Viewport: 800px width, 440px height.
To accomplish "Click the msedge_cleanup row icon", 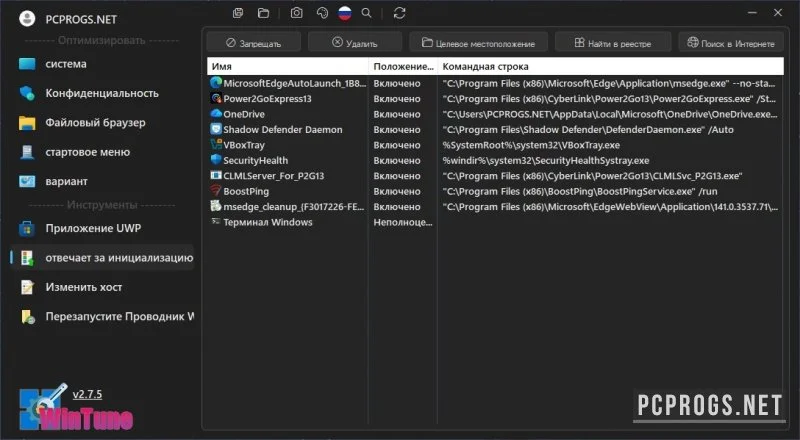I will (216, 206).
